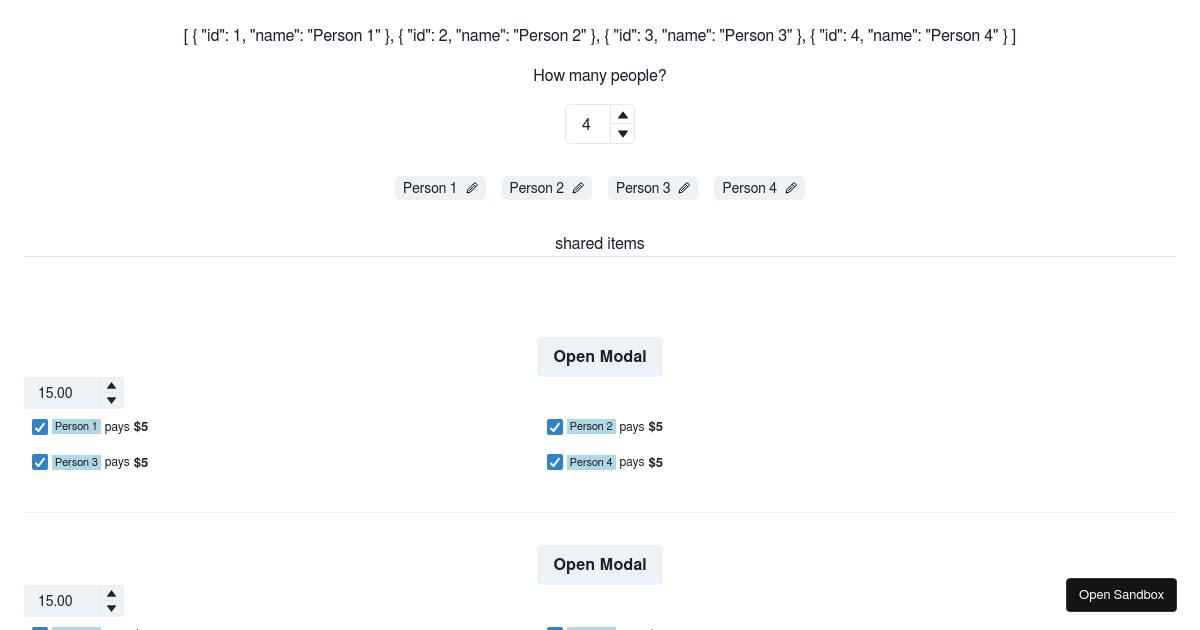Open the modal for the first shared item

coord(600,356)
